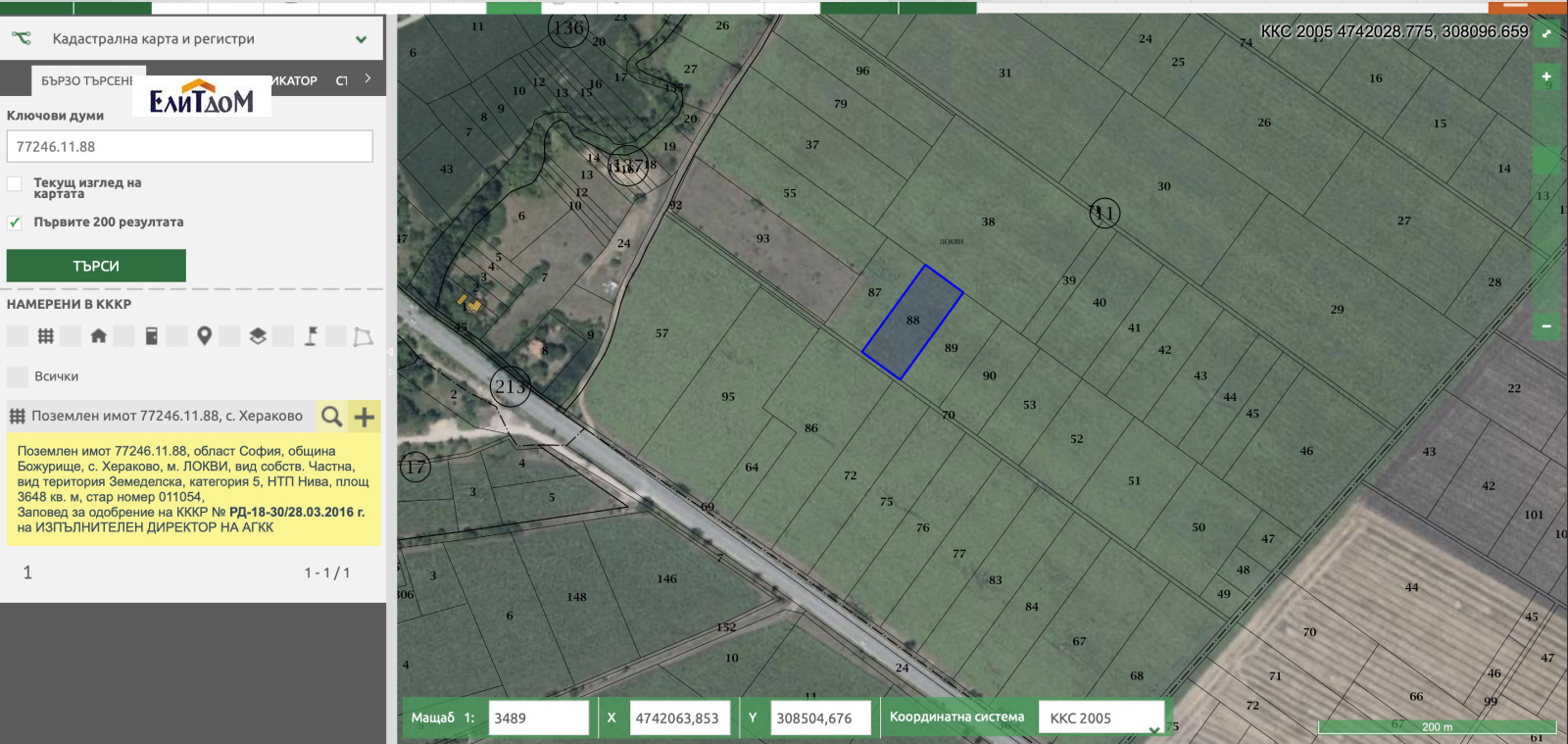Image resolution: width=1568 pixels, height=744 pixels.
Task: Switch to 'БЪРЗО ТЪРСЕНЕ' tab
Action: coord(86,80)
